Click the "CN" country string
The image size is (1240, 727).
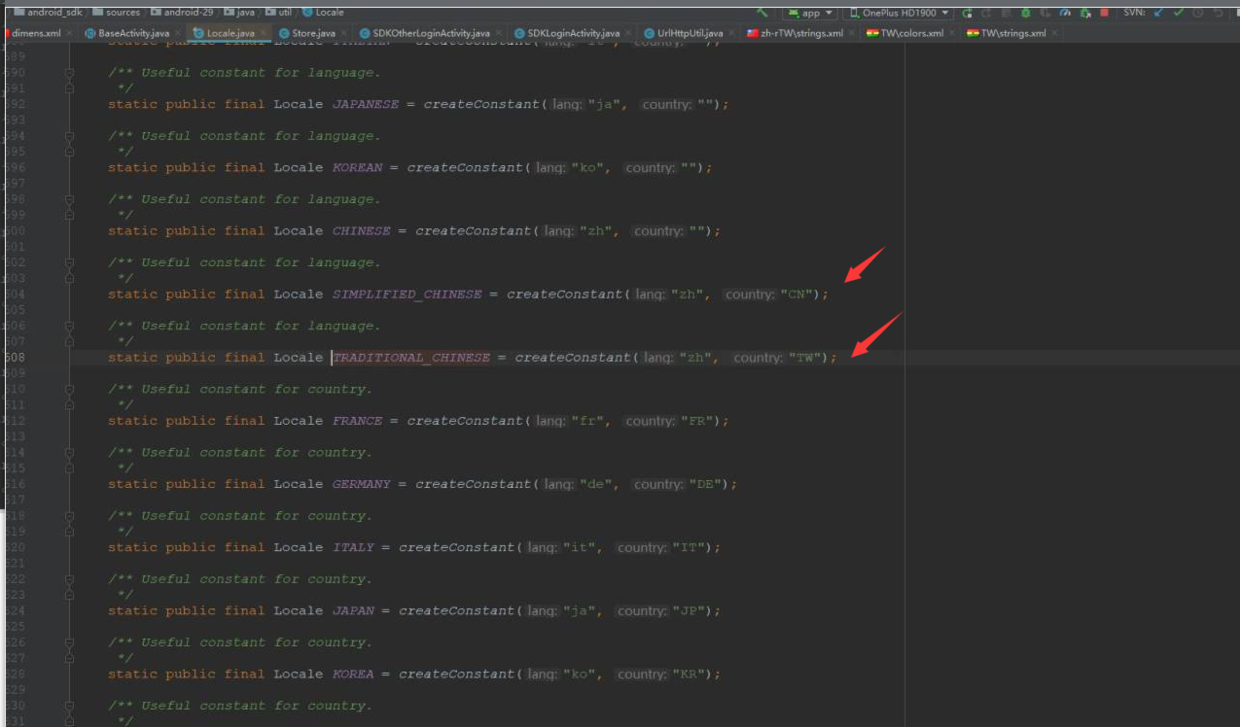coord(796,294)
